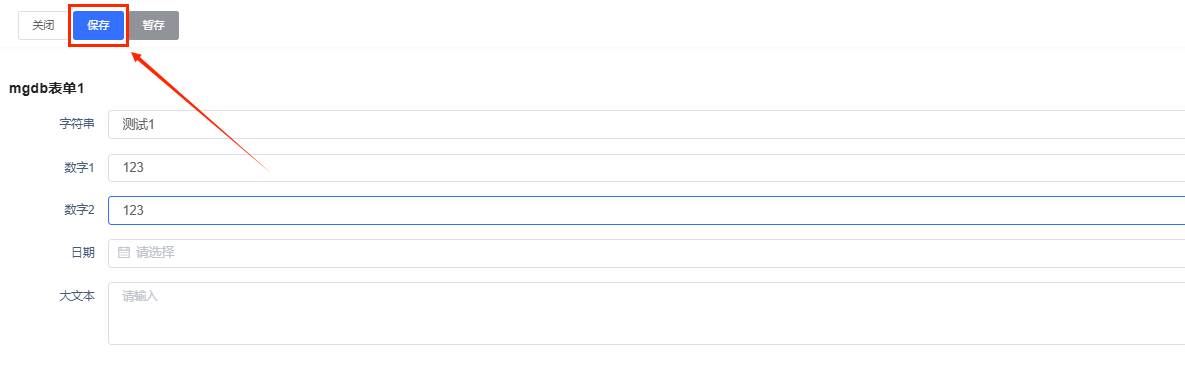
Task: Click the 日期 field label
Action: [x=83, y=253]
